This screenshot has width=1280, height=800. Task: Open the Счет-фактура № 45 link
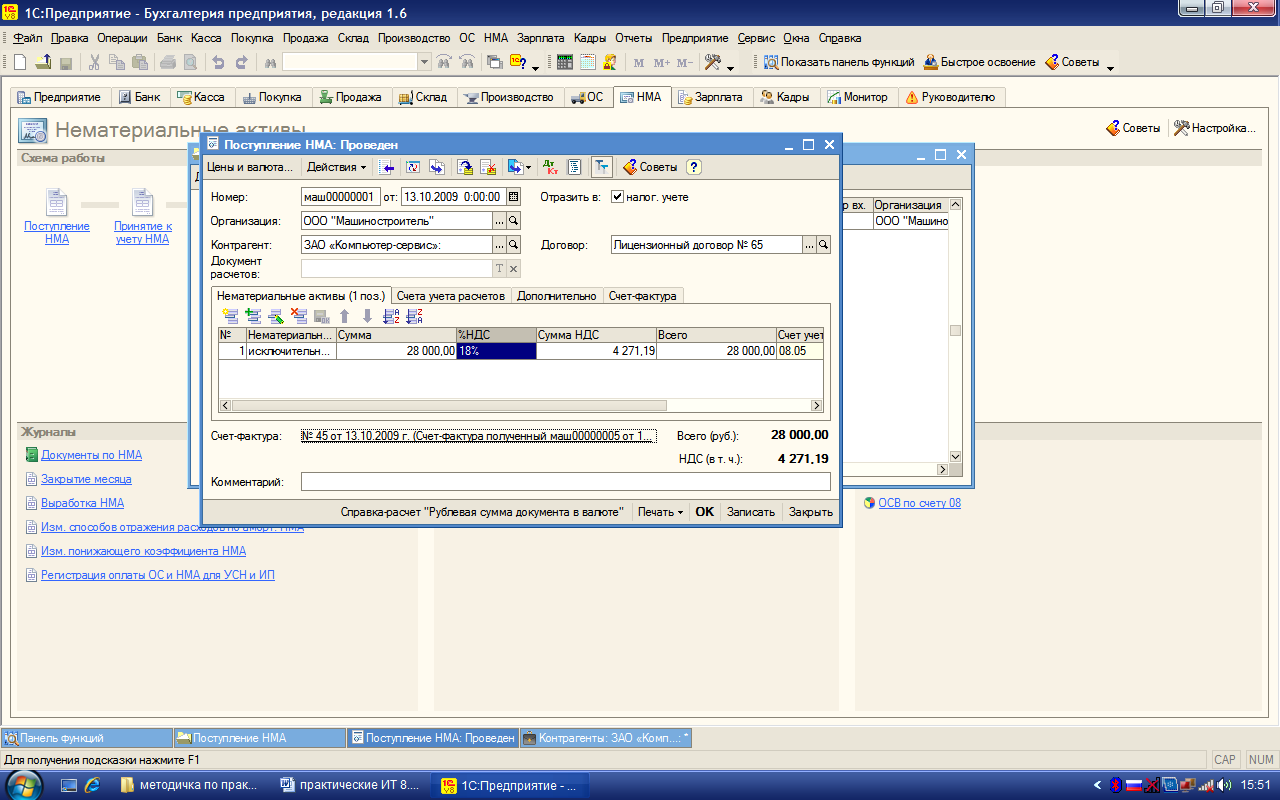tap(479, 436)
